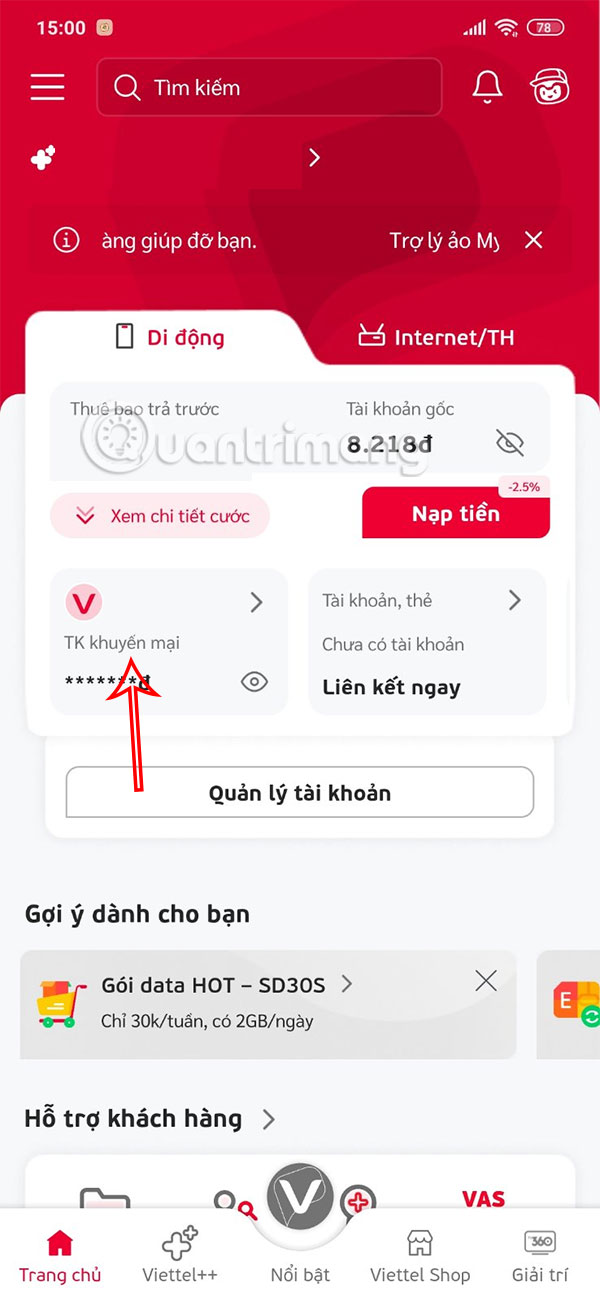The image size is (600, 1300).
Task: Expand Xem chi tiết cước details
Action: click(160, 516)
